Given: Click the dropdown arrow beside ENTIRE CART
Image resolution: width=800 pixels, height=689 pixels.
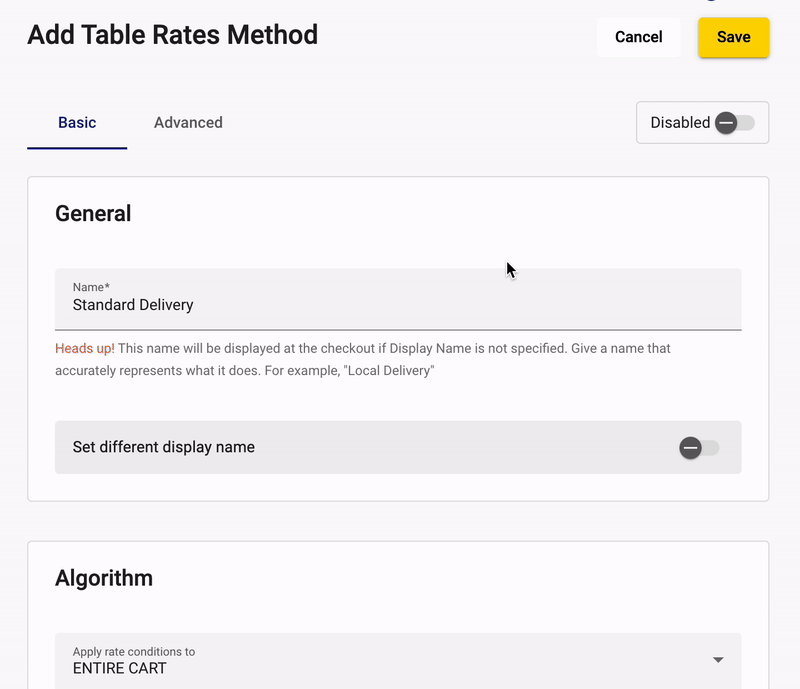Looking at the screenshot, I should [x=718, y=660].
